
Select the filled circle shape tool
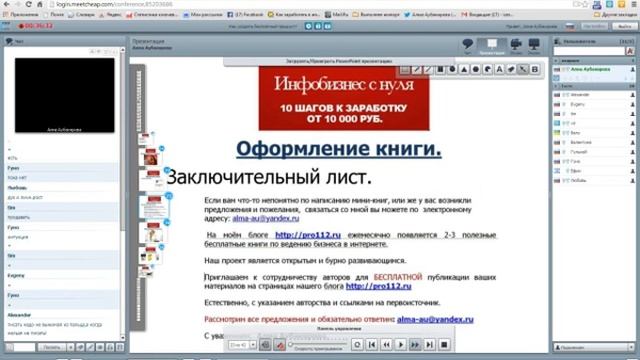[x=452, y=70]
